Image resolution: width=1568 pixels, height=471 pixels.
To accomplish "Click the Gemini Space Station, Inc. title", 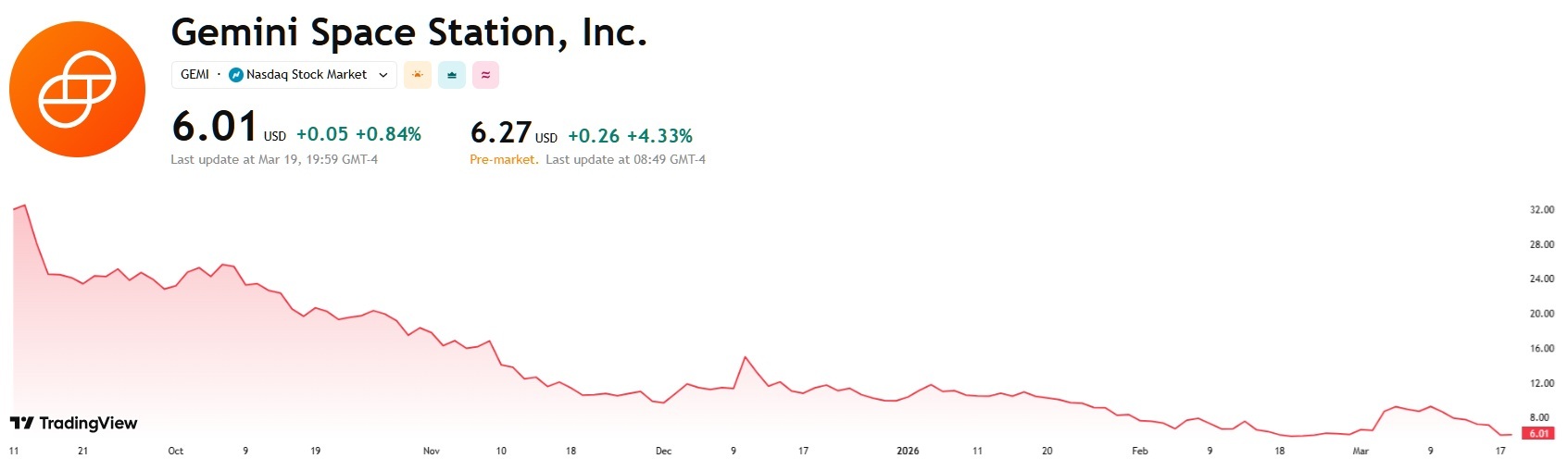I will click(408, 32).
